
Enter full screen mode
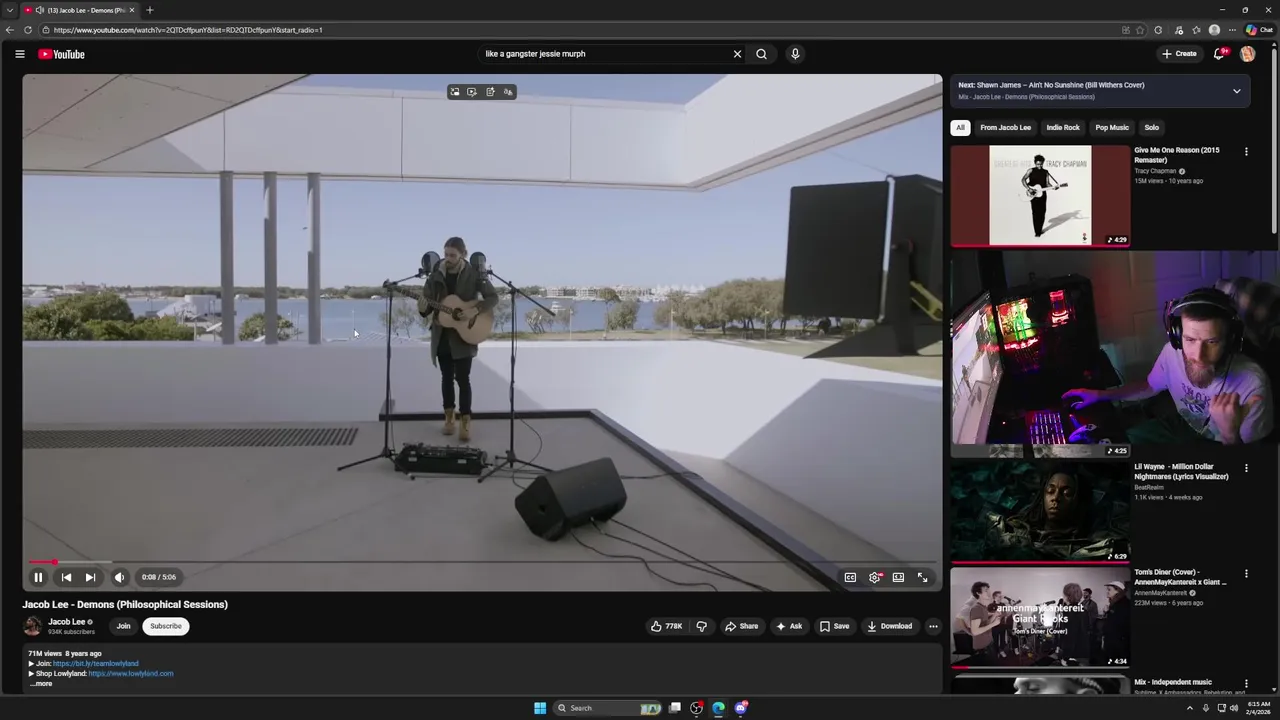(922, 577)
